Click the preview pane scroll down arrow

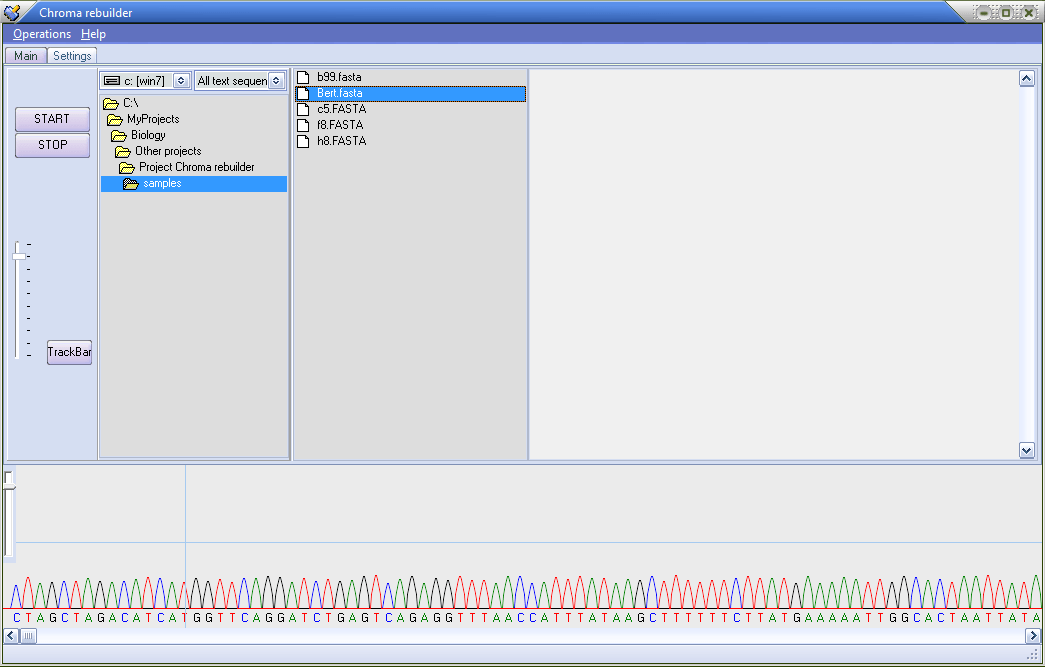coord(1026,450)
